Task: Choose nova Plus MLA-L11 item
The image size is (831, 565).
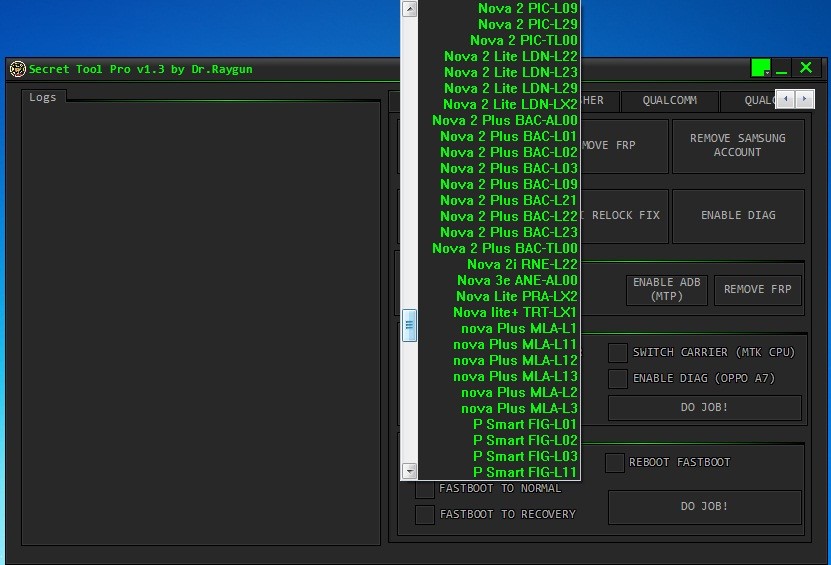Action: pyautogui.click(x=499, y=345)
